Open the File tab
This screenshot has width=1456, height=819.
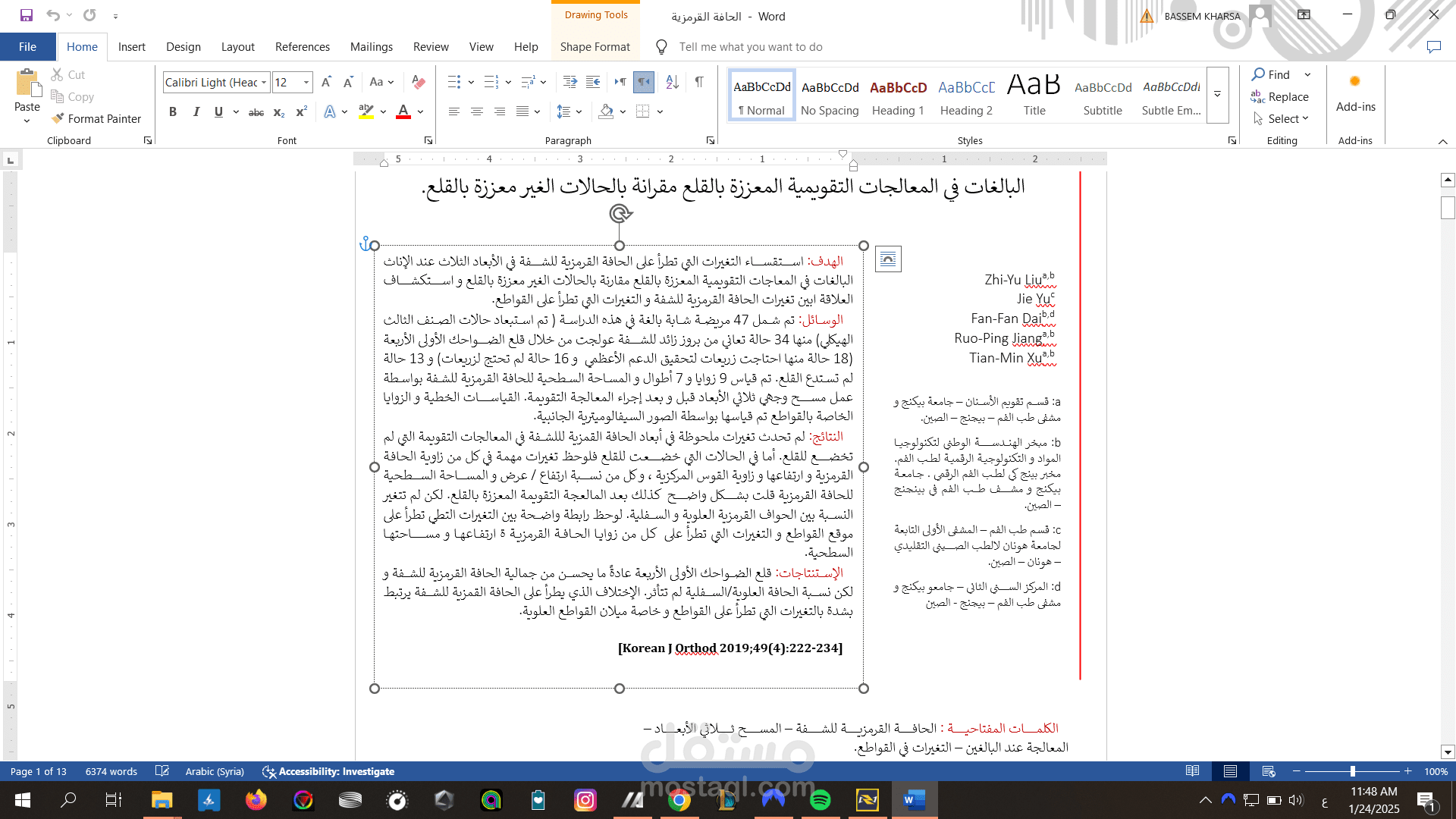pos(27,46)
